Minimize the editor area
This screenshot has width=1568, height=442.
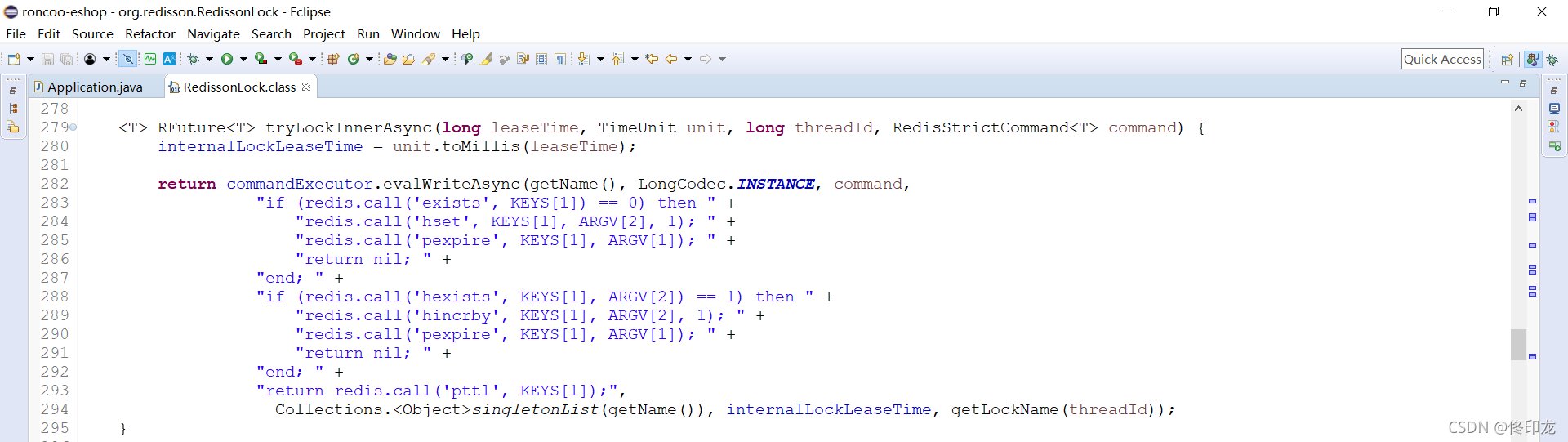pos(1504,83)
